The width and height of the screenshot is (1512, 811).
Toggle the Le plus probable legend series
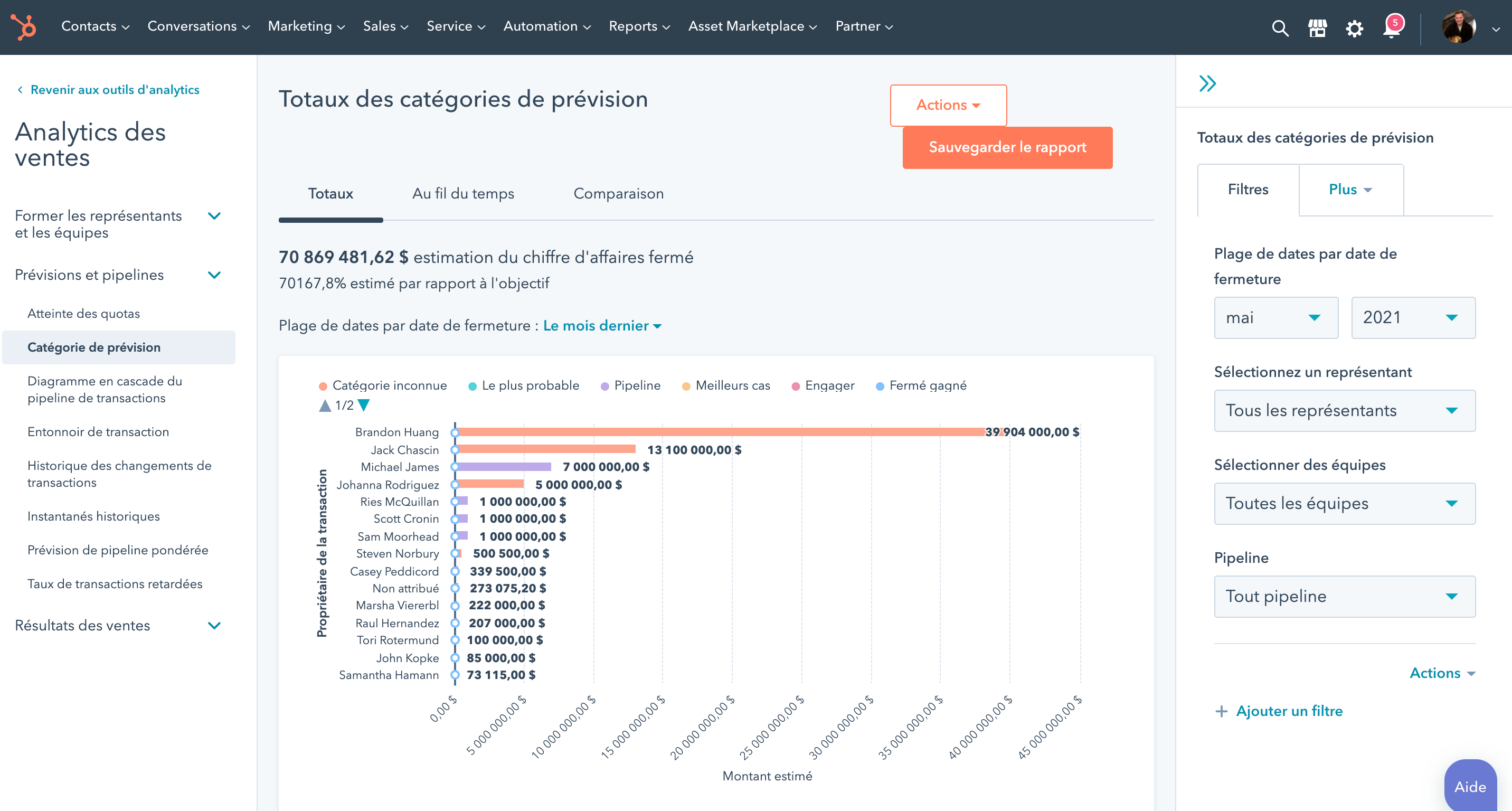[x=524, y=385]
